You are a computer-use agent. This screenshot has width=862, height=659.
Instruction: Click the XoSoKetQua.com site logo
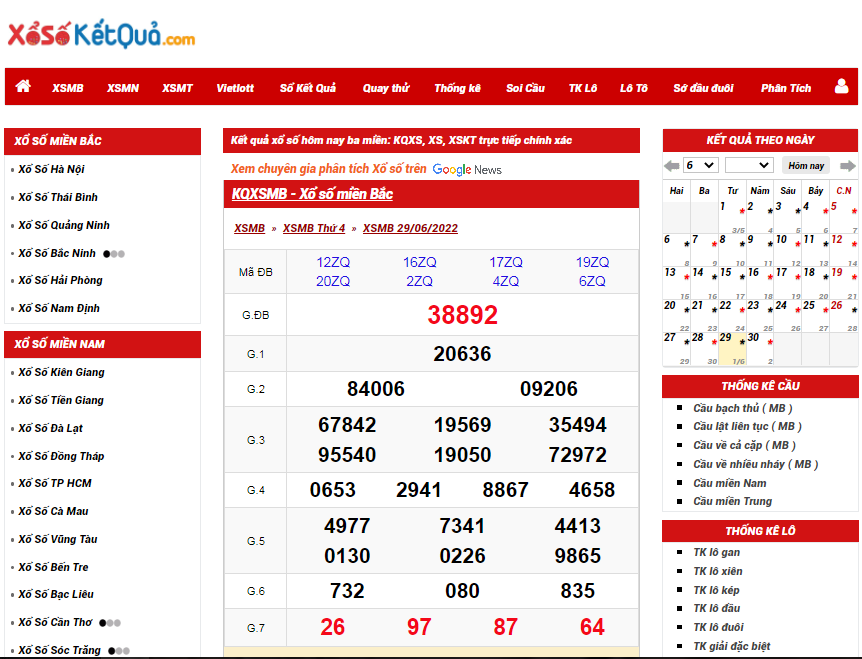100,34
